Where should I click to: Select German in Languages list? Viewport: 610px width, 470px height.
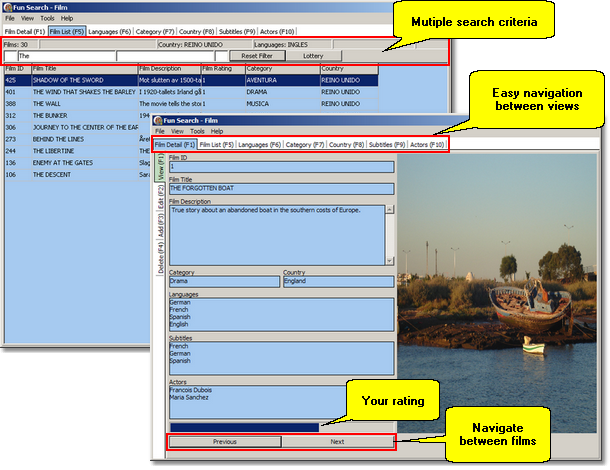(x=180, y=302)
